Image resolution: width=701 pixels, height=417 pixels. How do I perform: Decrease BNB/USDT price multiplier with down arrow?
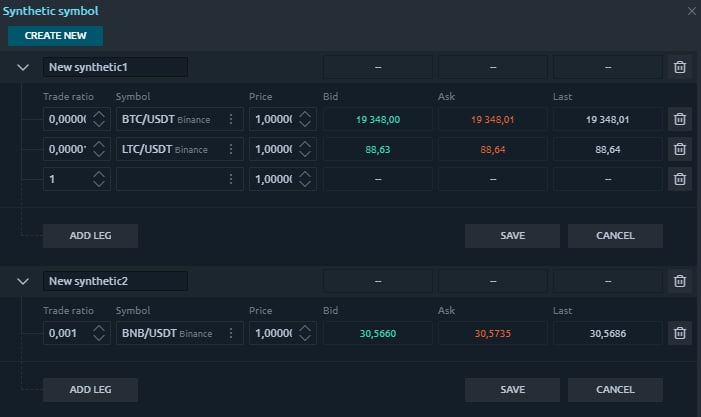click(x=305, y=338)
